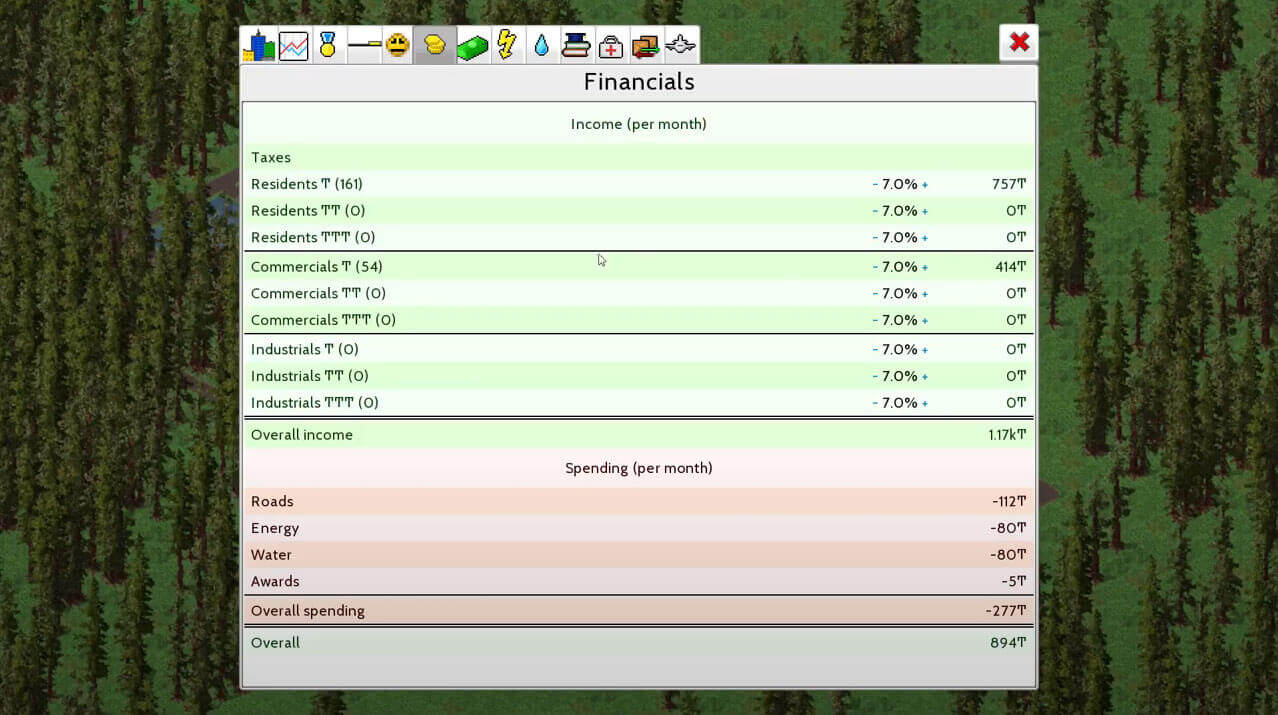Open the trade crates tab
Viewport: 1278px width, 715px height.
coord(645,46)
